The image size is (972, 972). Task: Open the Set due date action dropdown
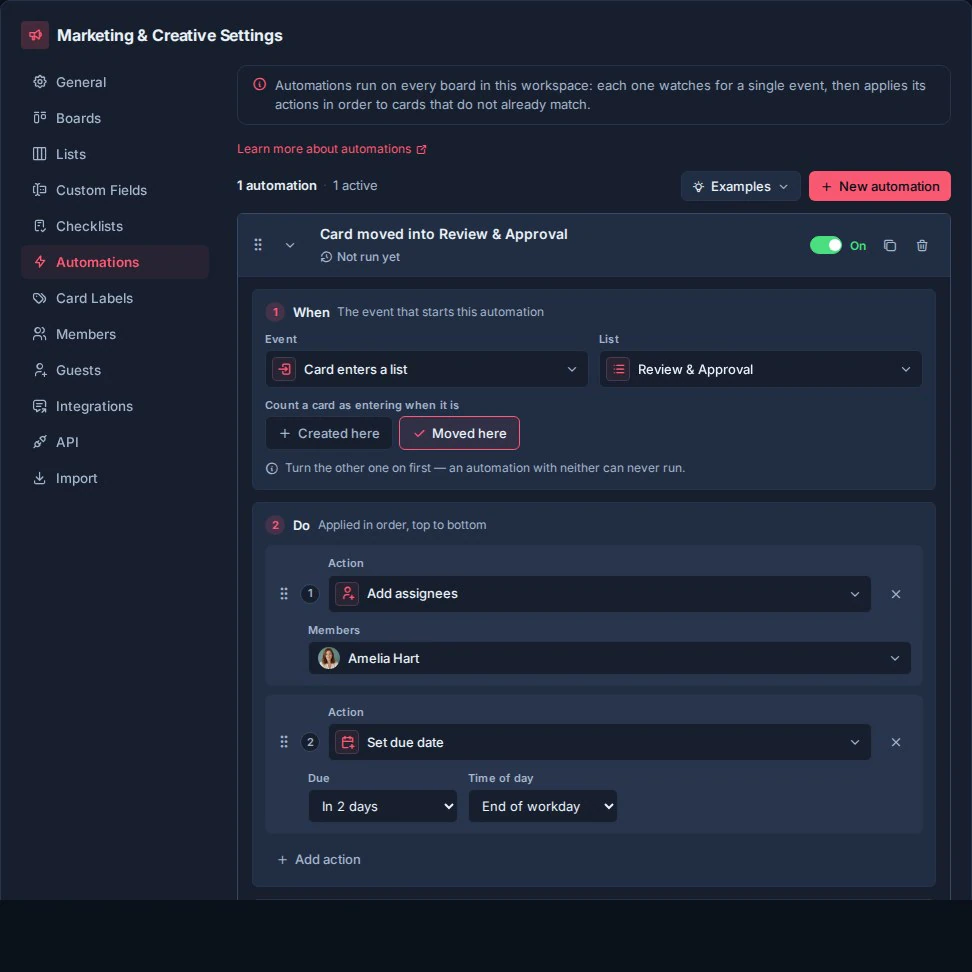[599, 742]
